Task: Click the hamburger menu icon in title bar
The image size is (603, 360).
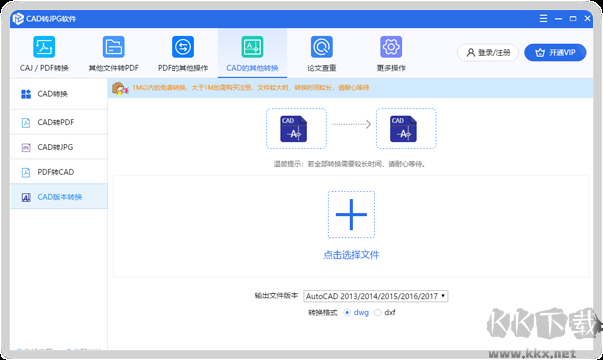Action: pos(543,18)
